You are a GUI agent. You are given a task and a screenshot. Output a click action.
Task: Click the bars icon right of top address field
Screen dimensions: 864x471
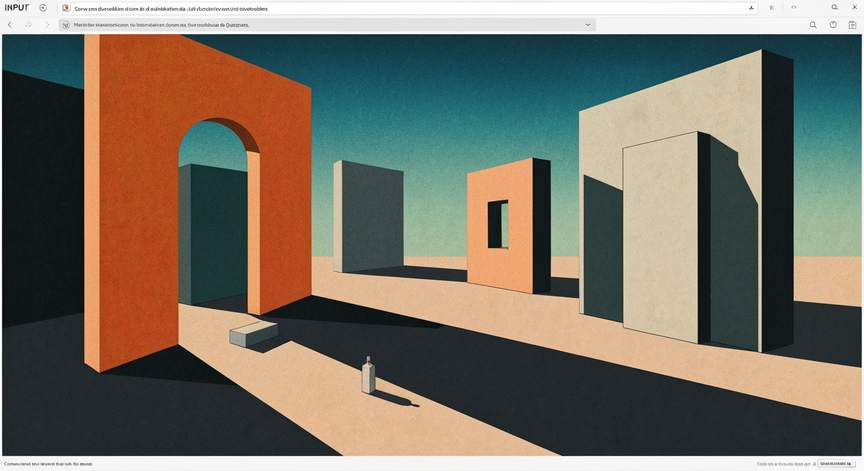[x=772, y=8]
